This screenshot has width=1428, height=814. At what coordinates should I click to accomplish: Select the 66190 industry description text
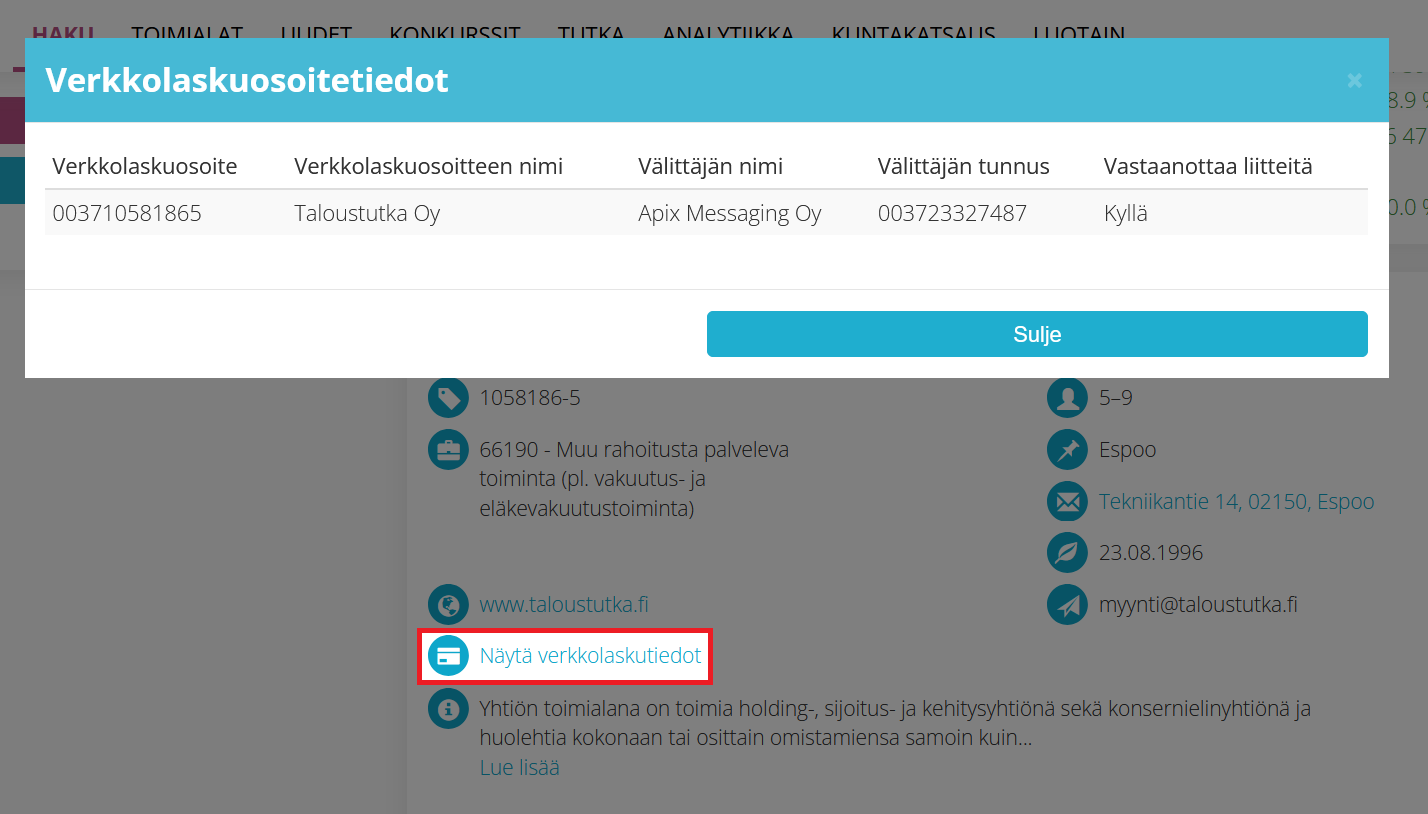[x=634, y=479]
